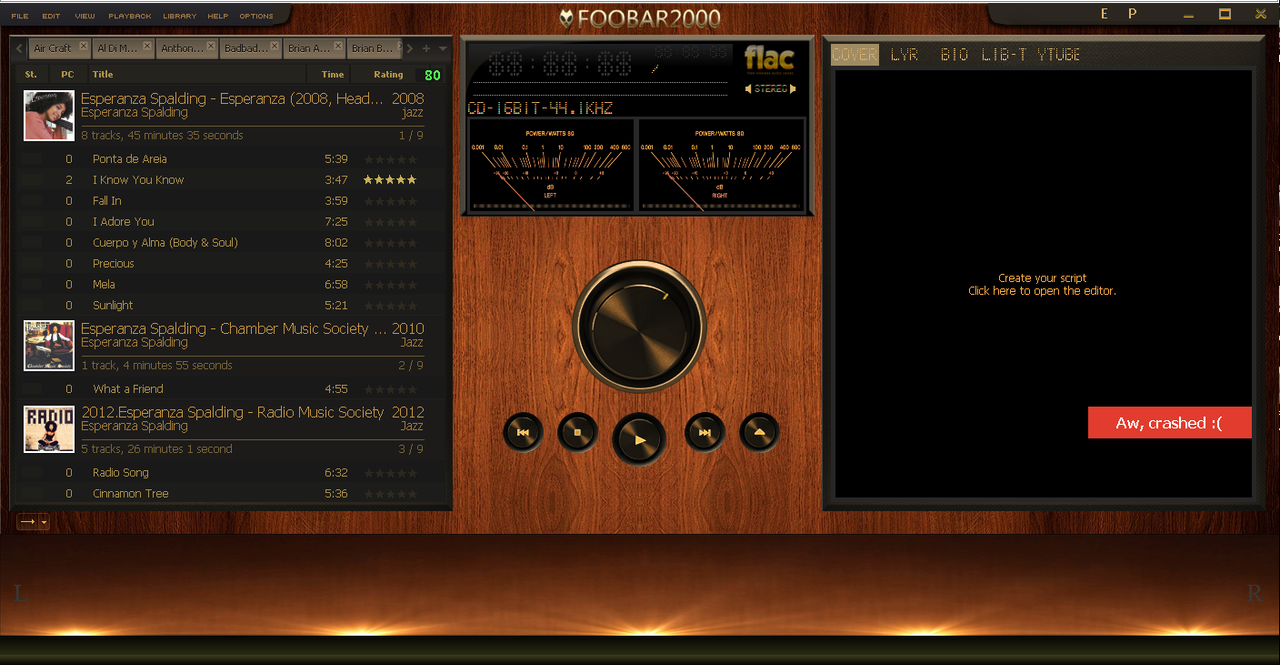1280x665 pixels.
Task: Open the BIO panel tab
Action: point(954,55)
